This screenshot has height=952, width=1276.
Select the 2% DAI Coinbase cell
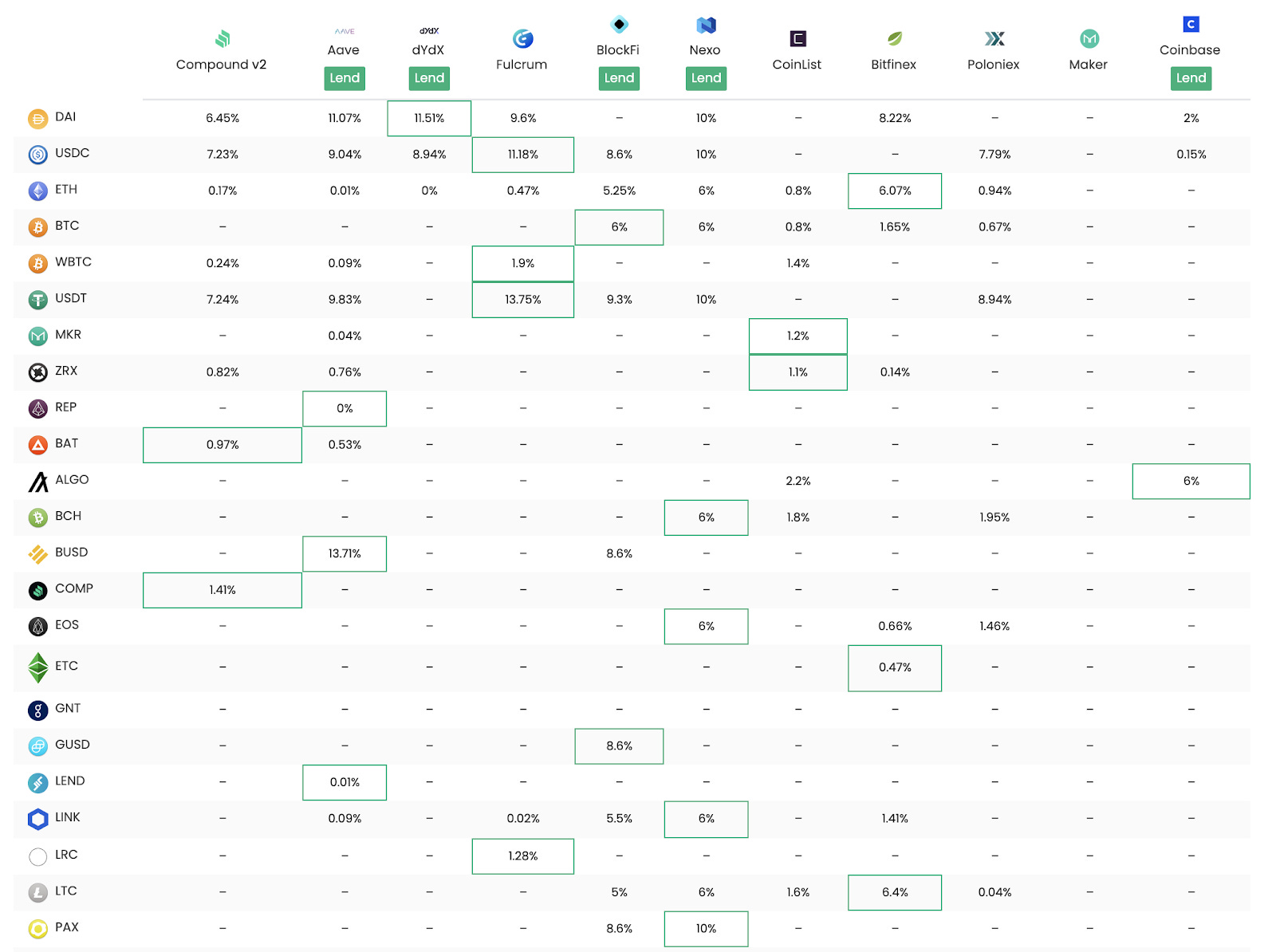click(1191, 118)
